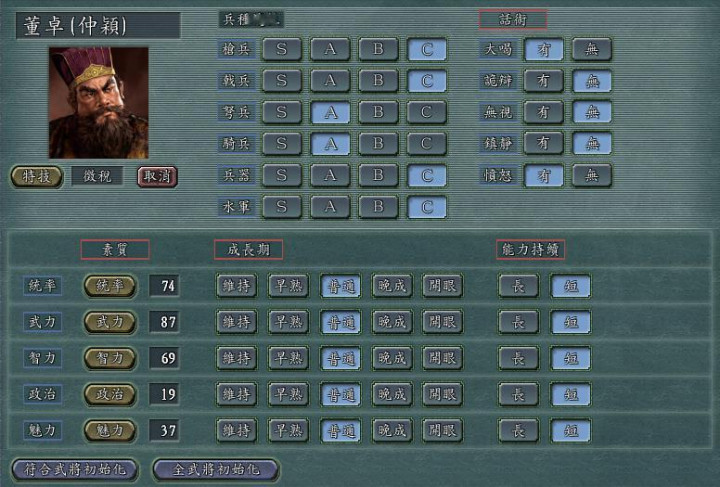Enable 憤怒 with the 有 button
This screenshot has height=487, width=720.
[x=544, y=175]
